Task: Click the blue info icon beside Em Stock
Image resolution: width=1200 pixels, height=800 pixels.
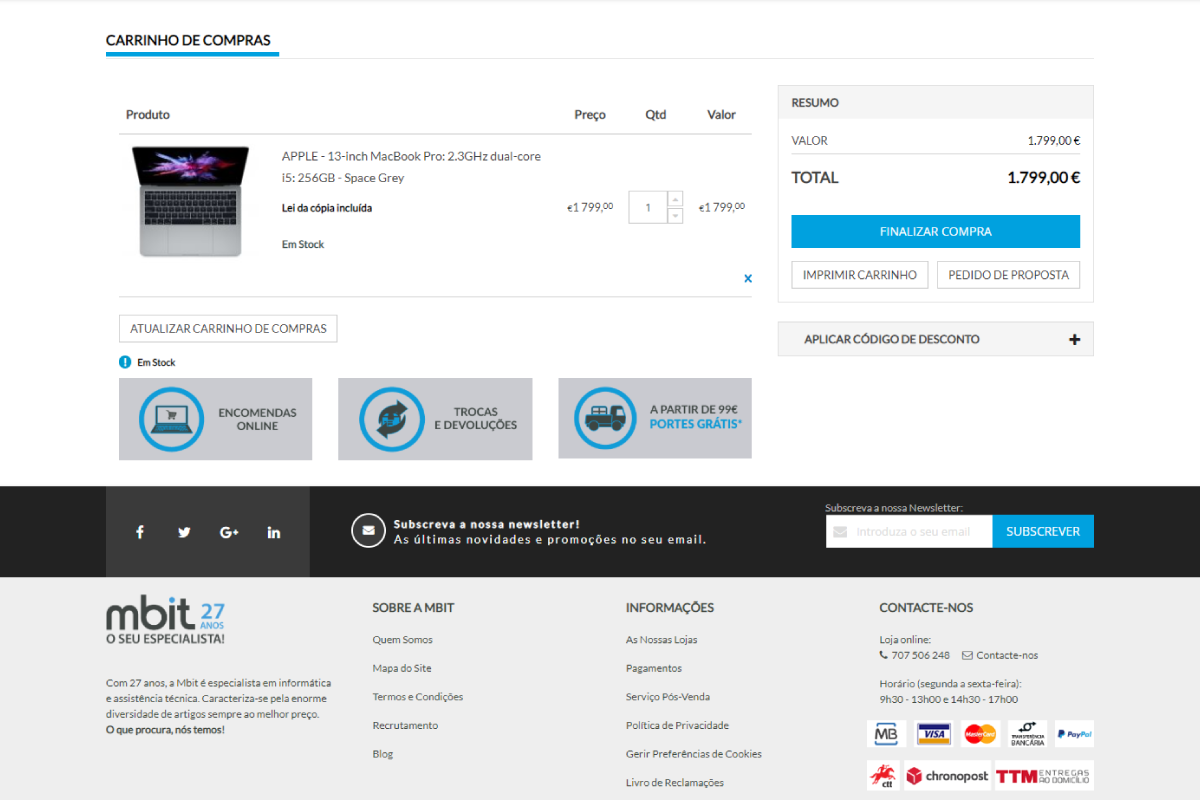Action: tap(125, 362)
